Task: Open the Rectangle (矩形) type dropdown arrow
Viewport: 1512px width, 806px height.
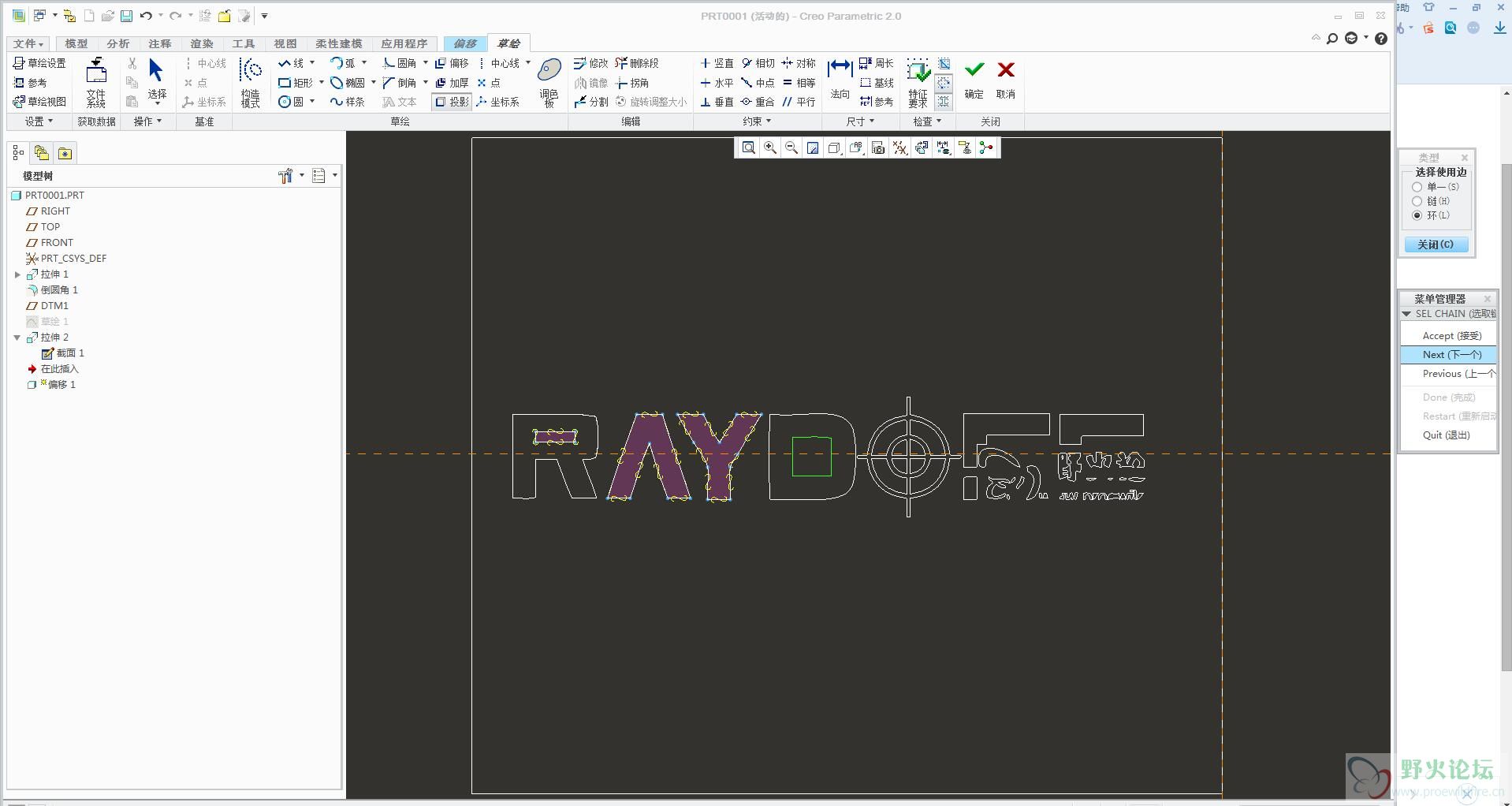Action: coord(321,83)
